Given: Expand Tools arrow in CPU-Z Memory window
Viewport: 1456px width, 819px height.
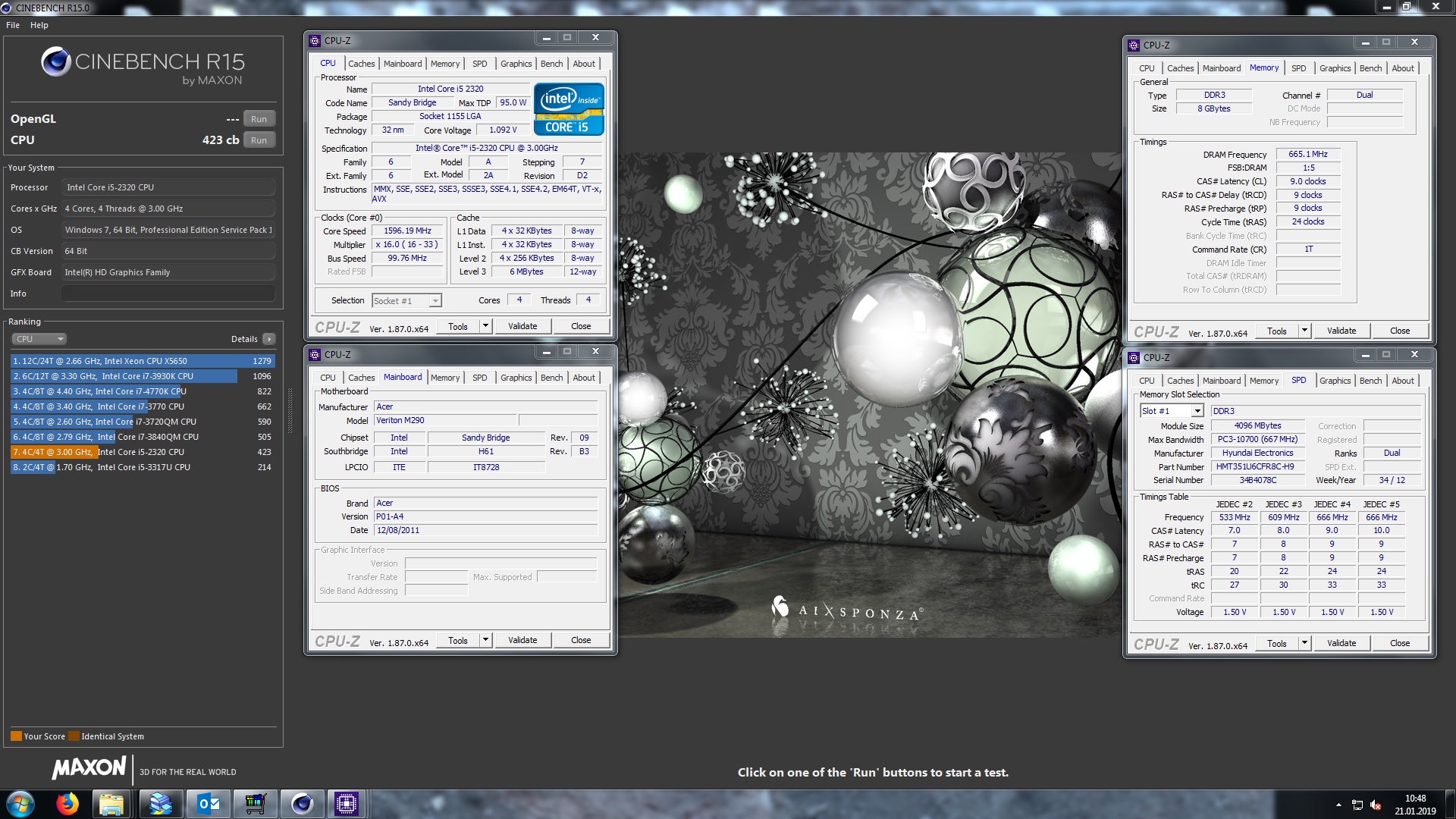Looking at the screenshot, I should coord(1304,331).
